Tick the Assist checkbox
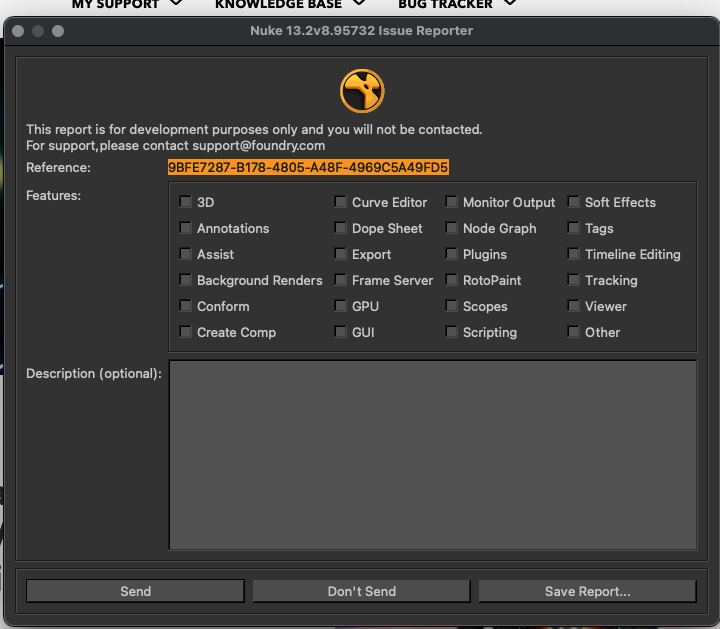 point(186,254)
